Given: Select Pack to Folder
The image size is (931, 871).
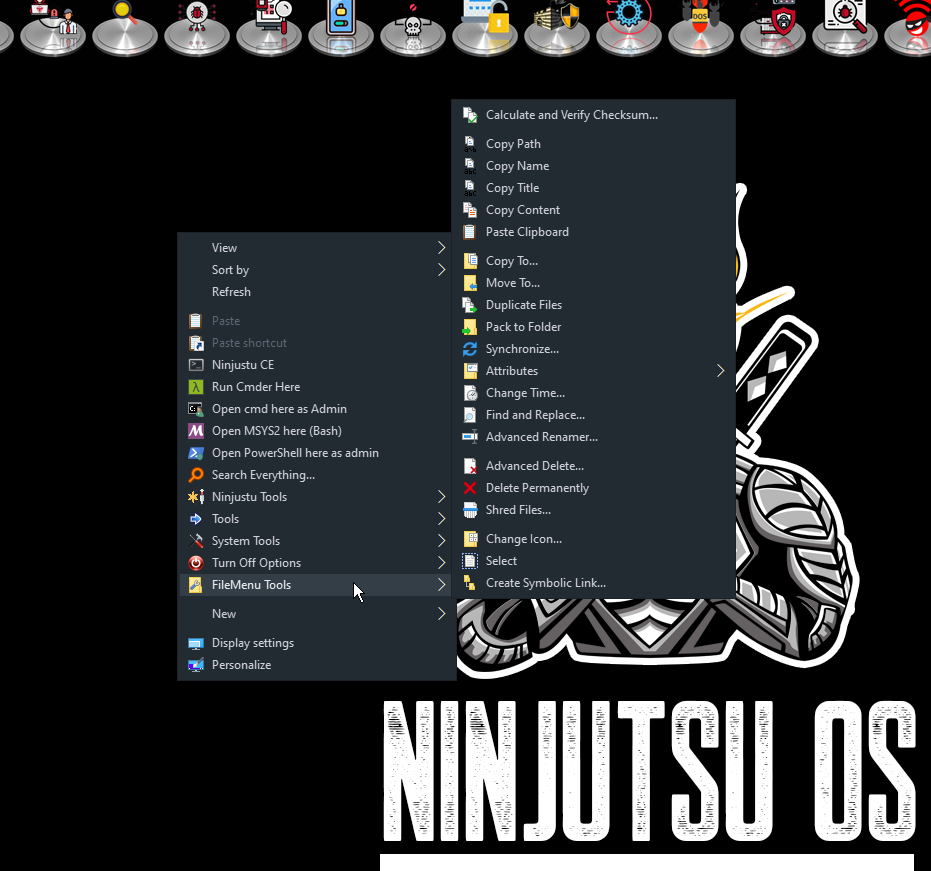Looking at the screenshot, I should pos(593,327).
